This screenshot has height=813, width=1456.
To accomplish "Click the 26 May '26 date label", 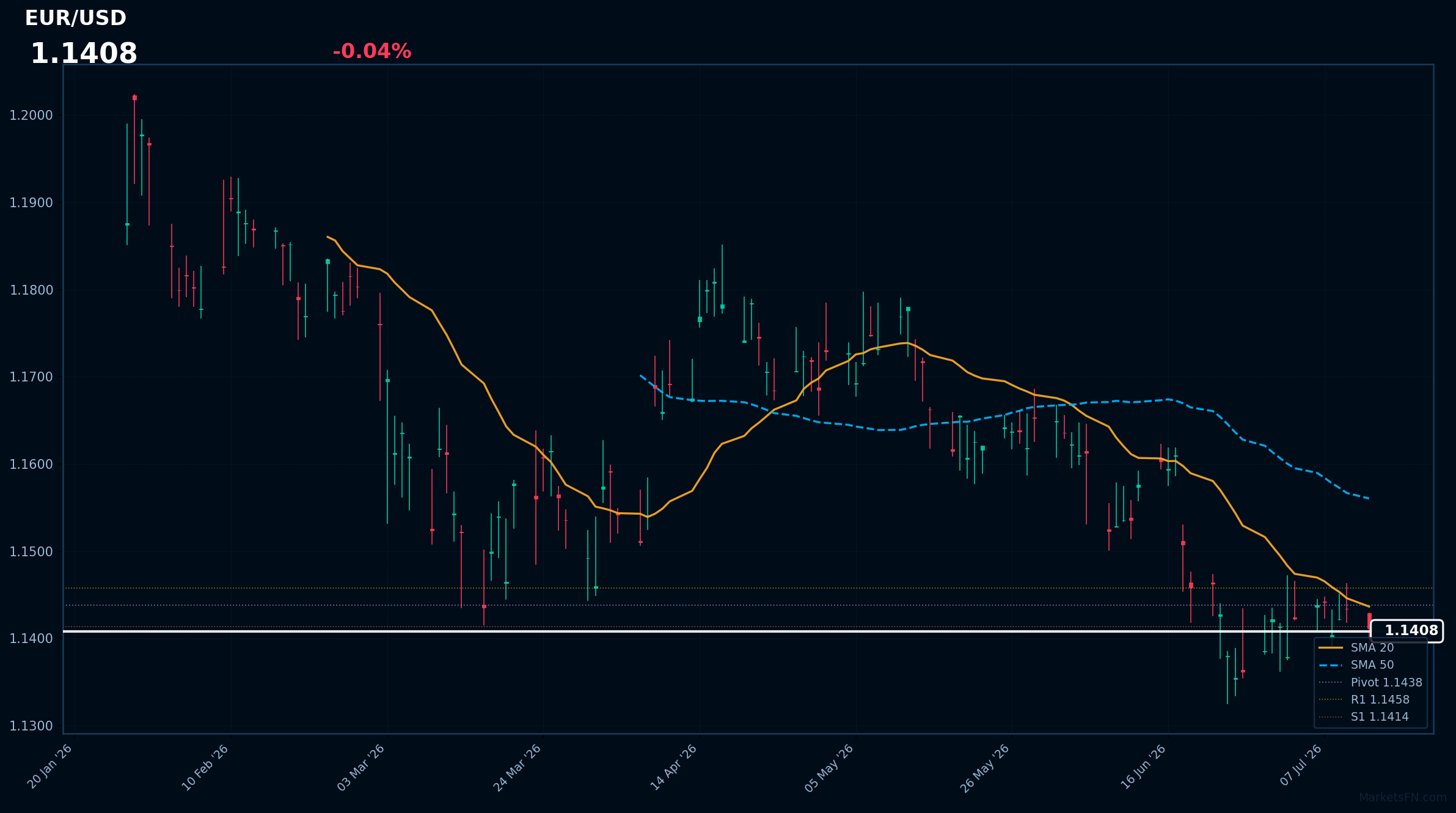I will [986, 768].
